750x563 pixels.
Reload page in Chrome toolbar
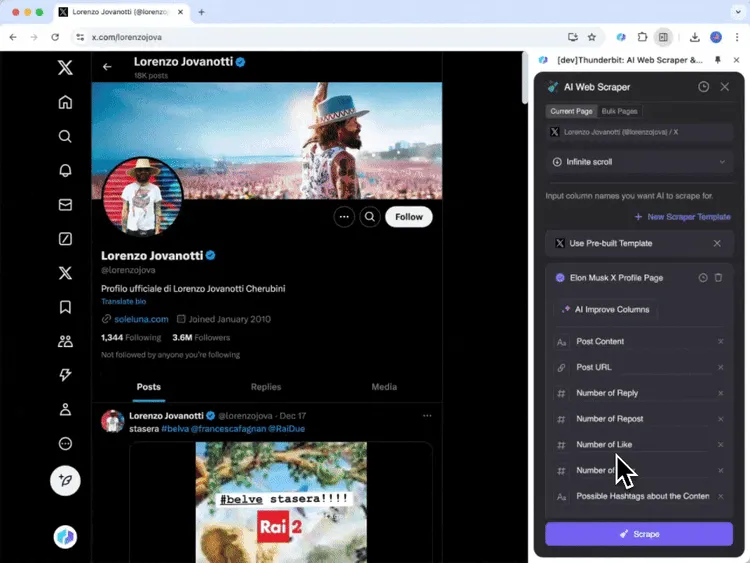tap(55, 37)
